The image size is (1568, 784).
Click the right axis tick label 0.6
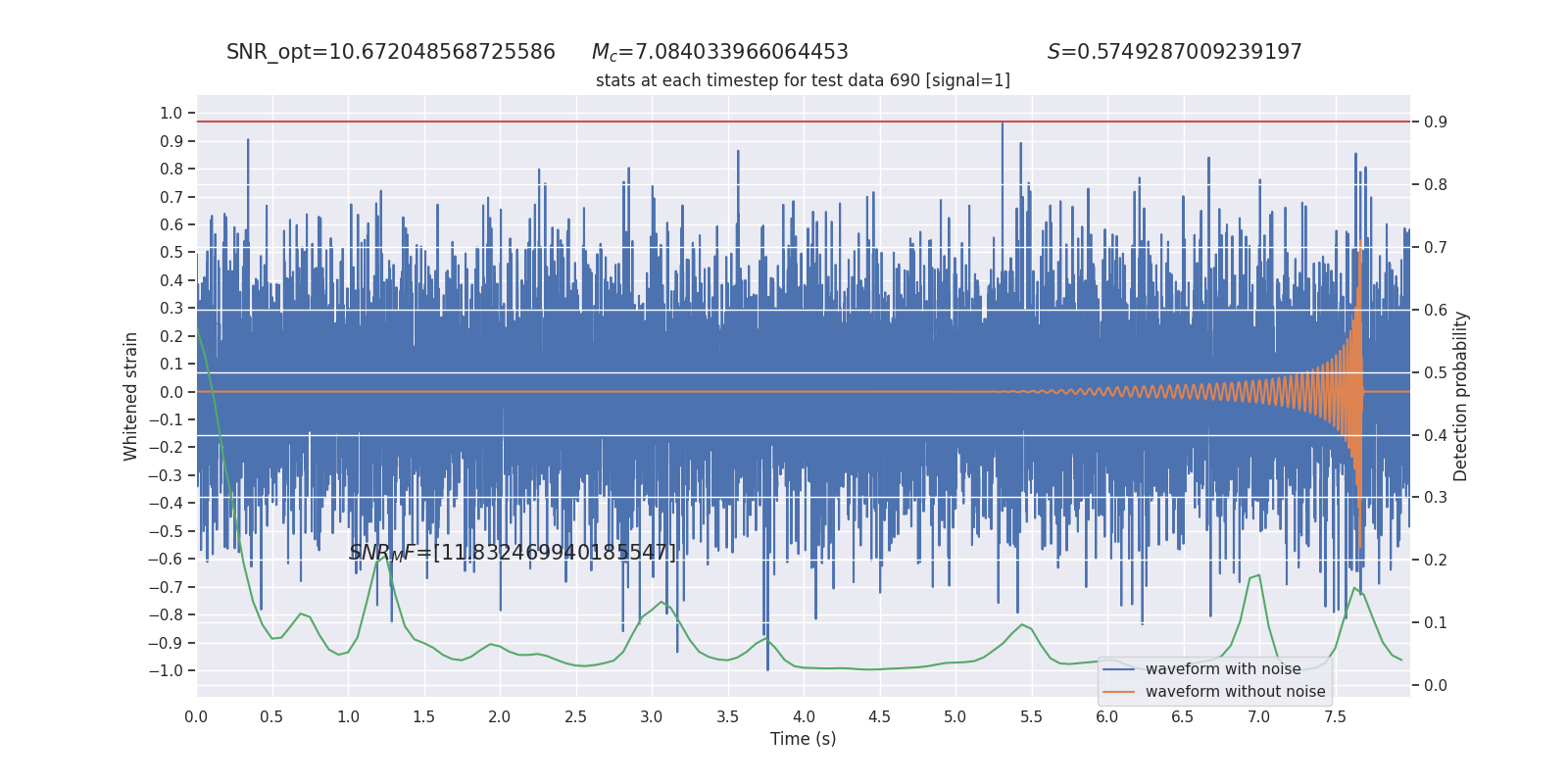coord(1436,310)
